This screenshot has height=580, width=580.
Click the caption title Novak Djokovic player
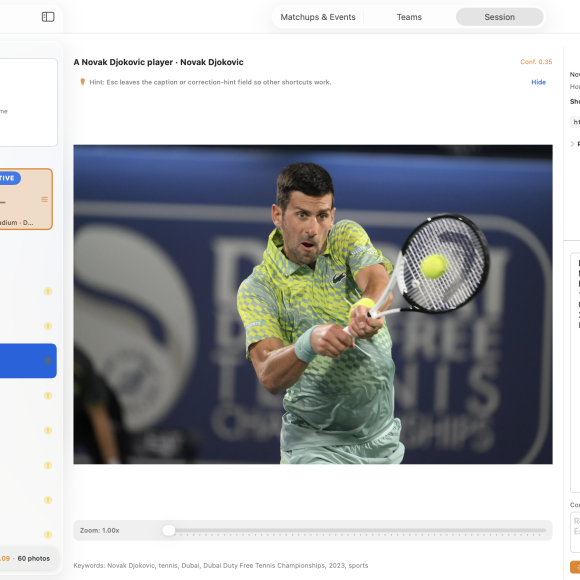coord(158,62)
